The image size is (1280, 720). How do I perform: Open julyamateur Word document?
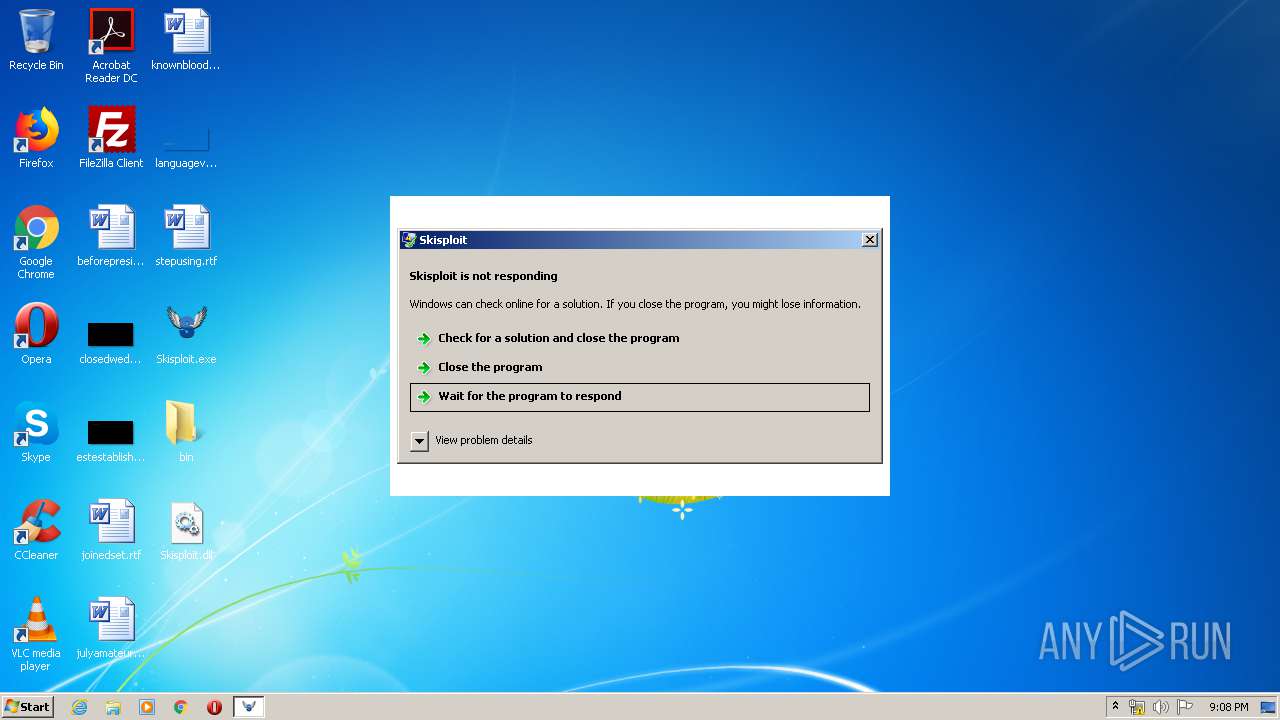click(x=111, y=628)
